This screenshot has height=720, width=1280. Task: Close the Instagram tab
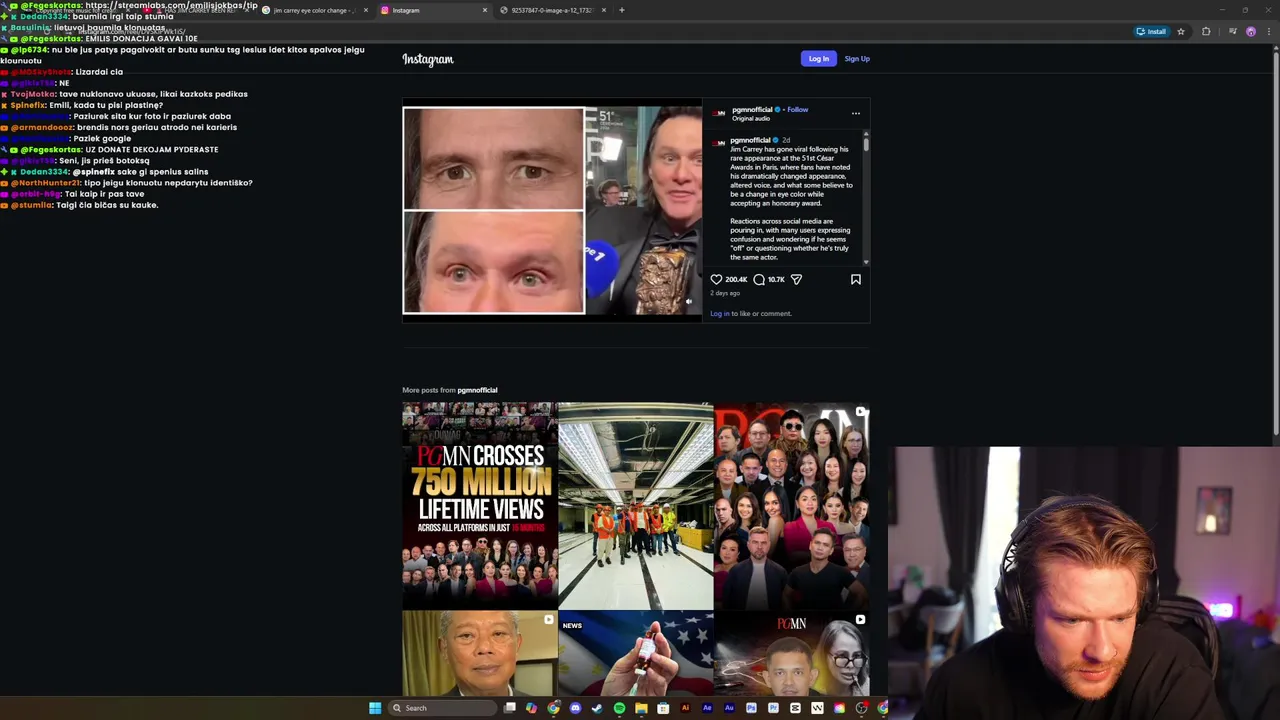(485, 10)
